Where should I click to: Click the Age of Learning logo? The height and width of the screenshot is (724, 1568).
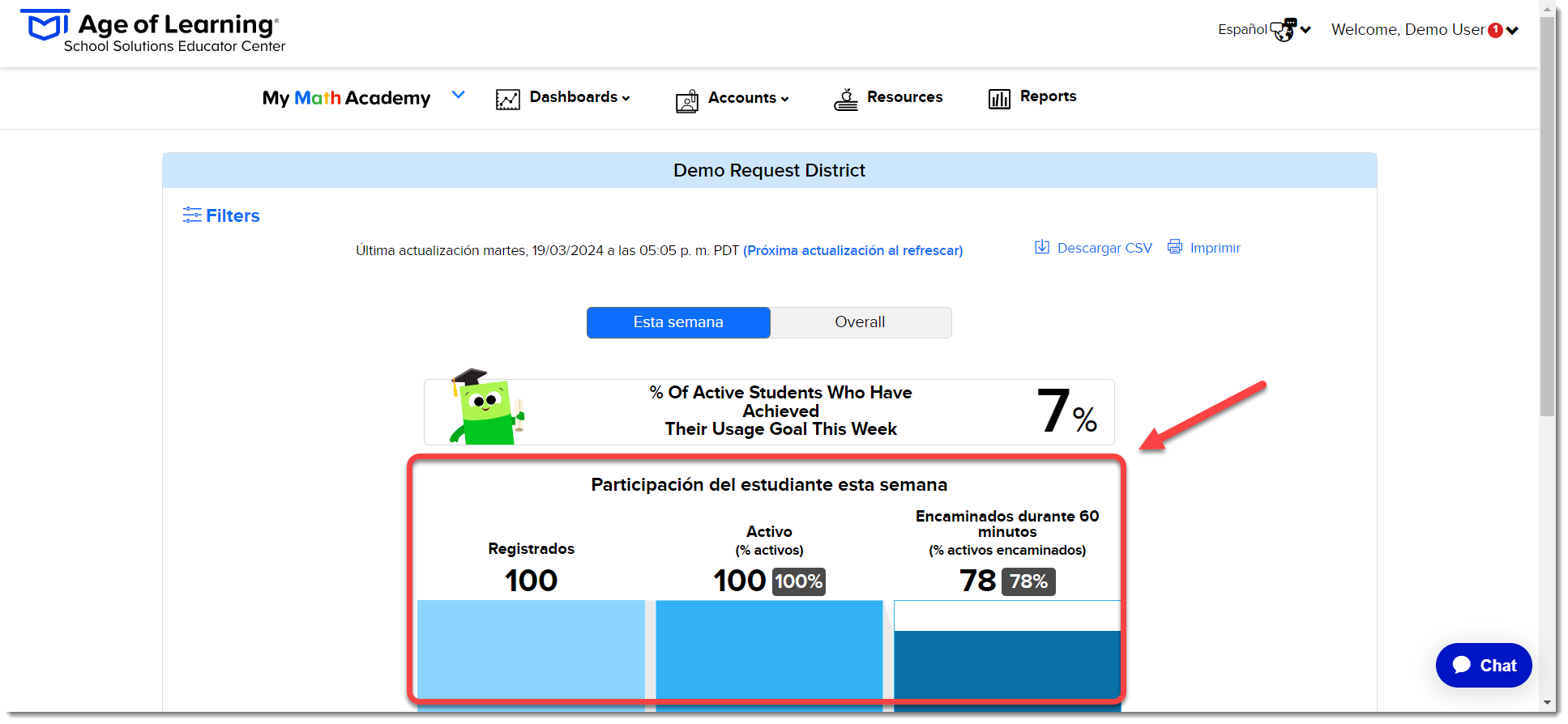pos(152,32)
